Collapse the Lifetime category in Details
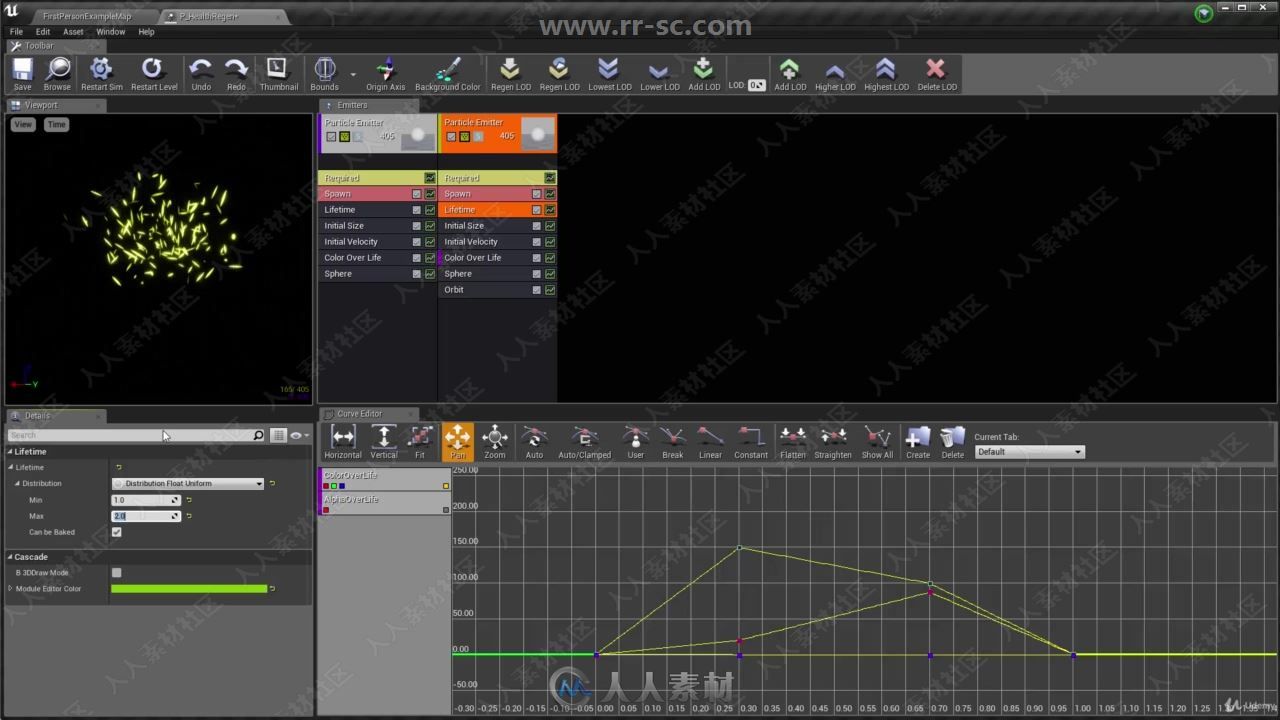This screenshot has width=1280, height=720. click(11, 452)
